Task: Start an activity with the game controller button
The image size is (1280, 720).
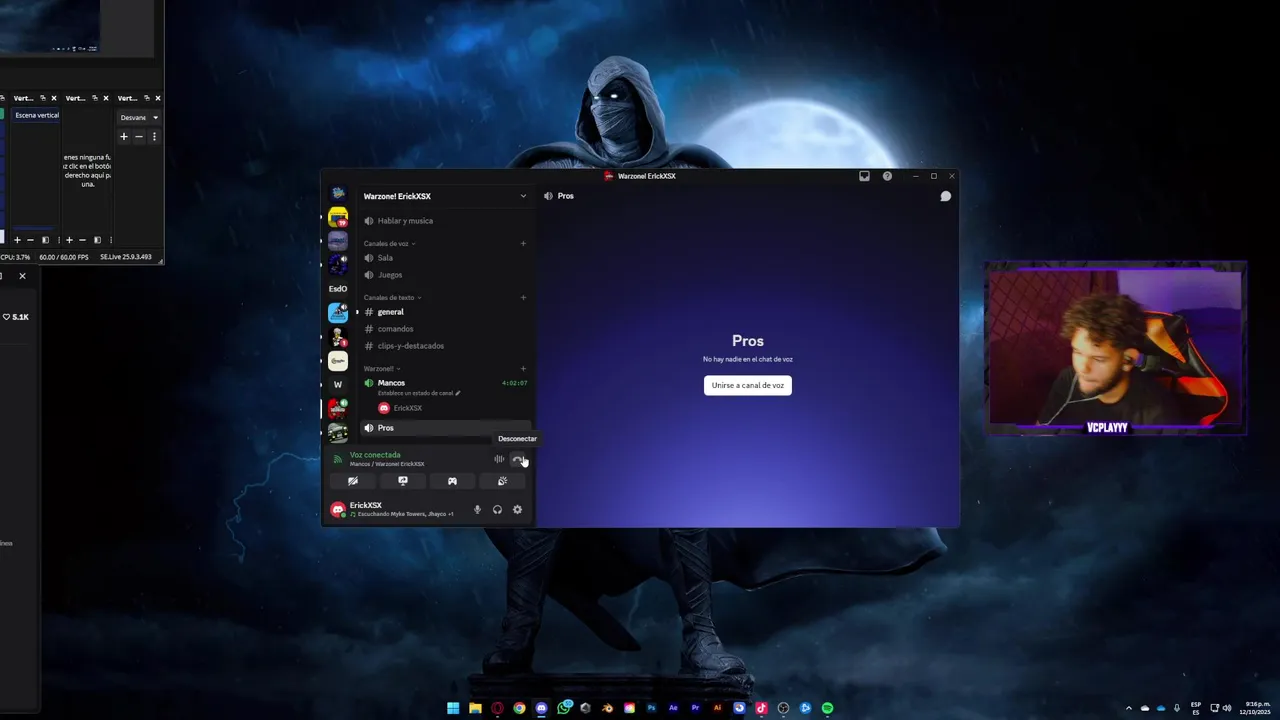Action: 452,481
